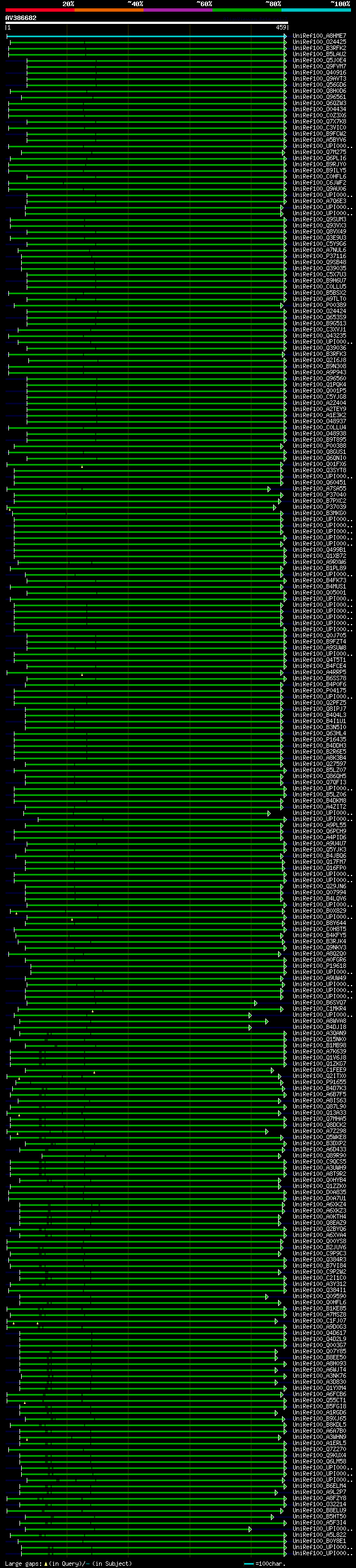Screen dimensions: 356x1568
Task: Click hit label UniRef100_Q3E9U3
Action: coord(319,238)
